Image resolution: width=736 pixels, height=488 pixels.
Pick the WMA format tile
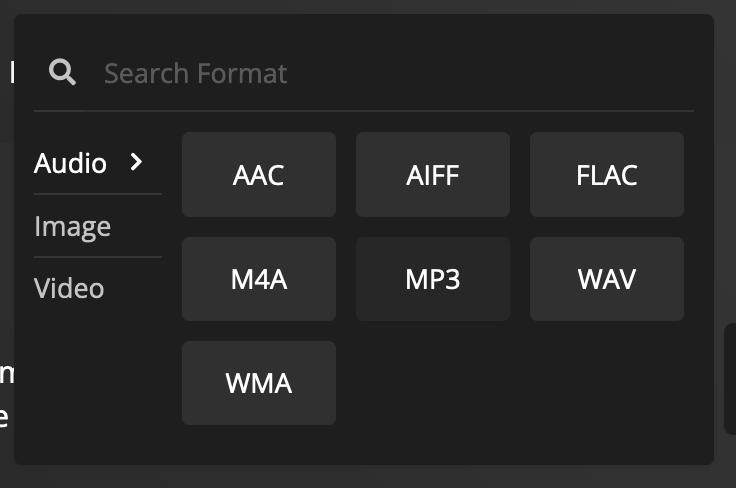[x=259, y=383]
